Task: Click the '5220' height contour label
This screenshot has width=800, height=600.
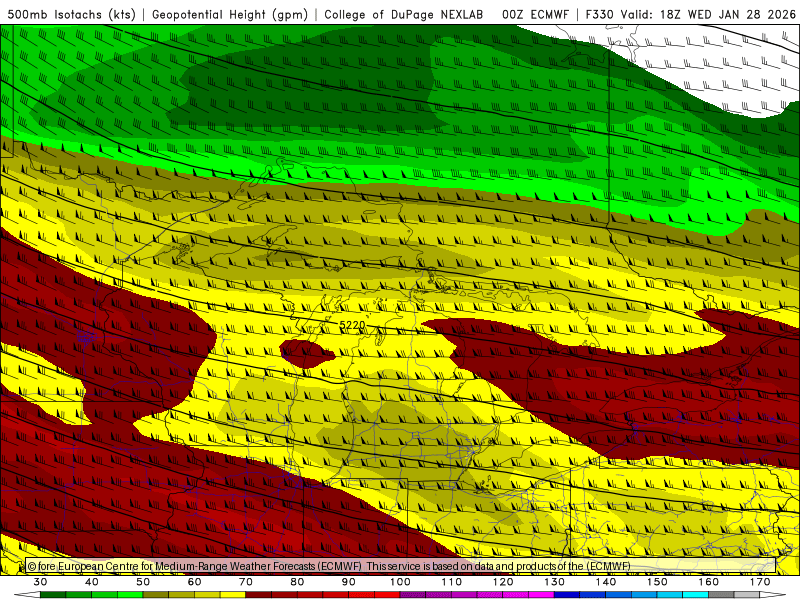Action: 353,325
